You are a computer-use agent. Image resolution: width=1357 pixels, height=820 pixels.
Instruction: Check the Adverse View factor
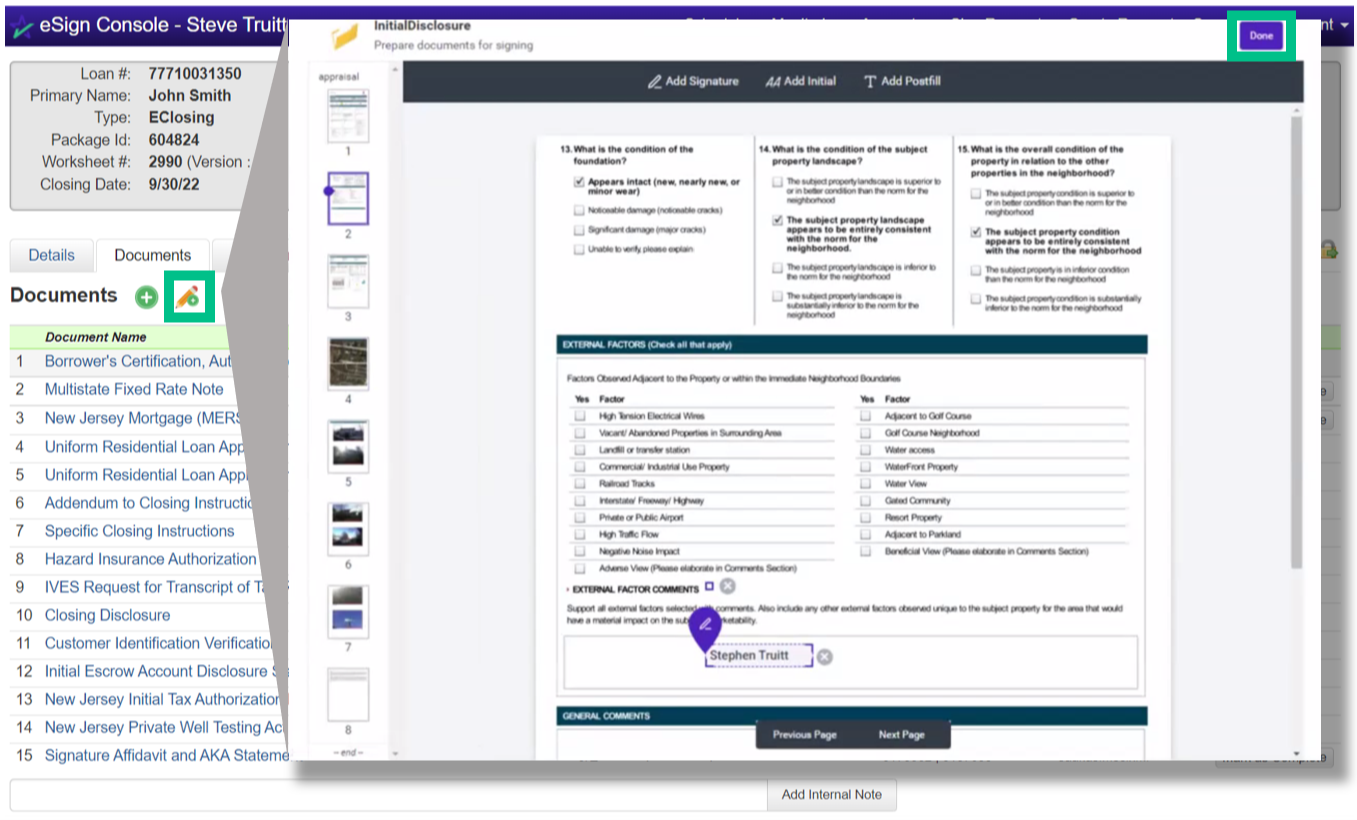point(580,568)
